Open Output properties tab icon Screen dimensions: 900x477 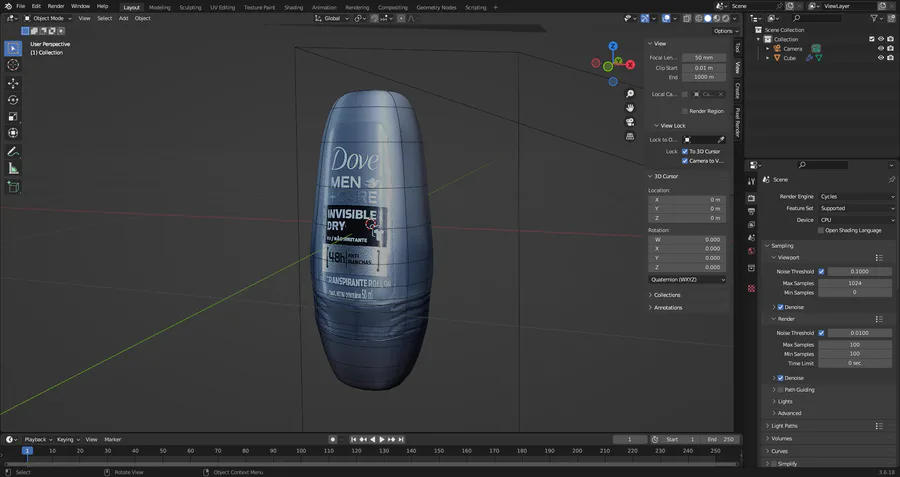click(751, 212)
